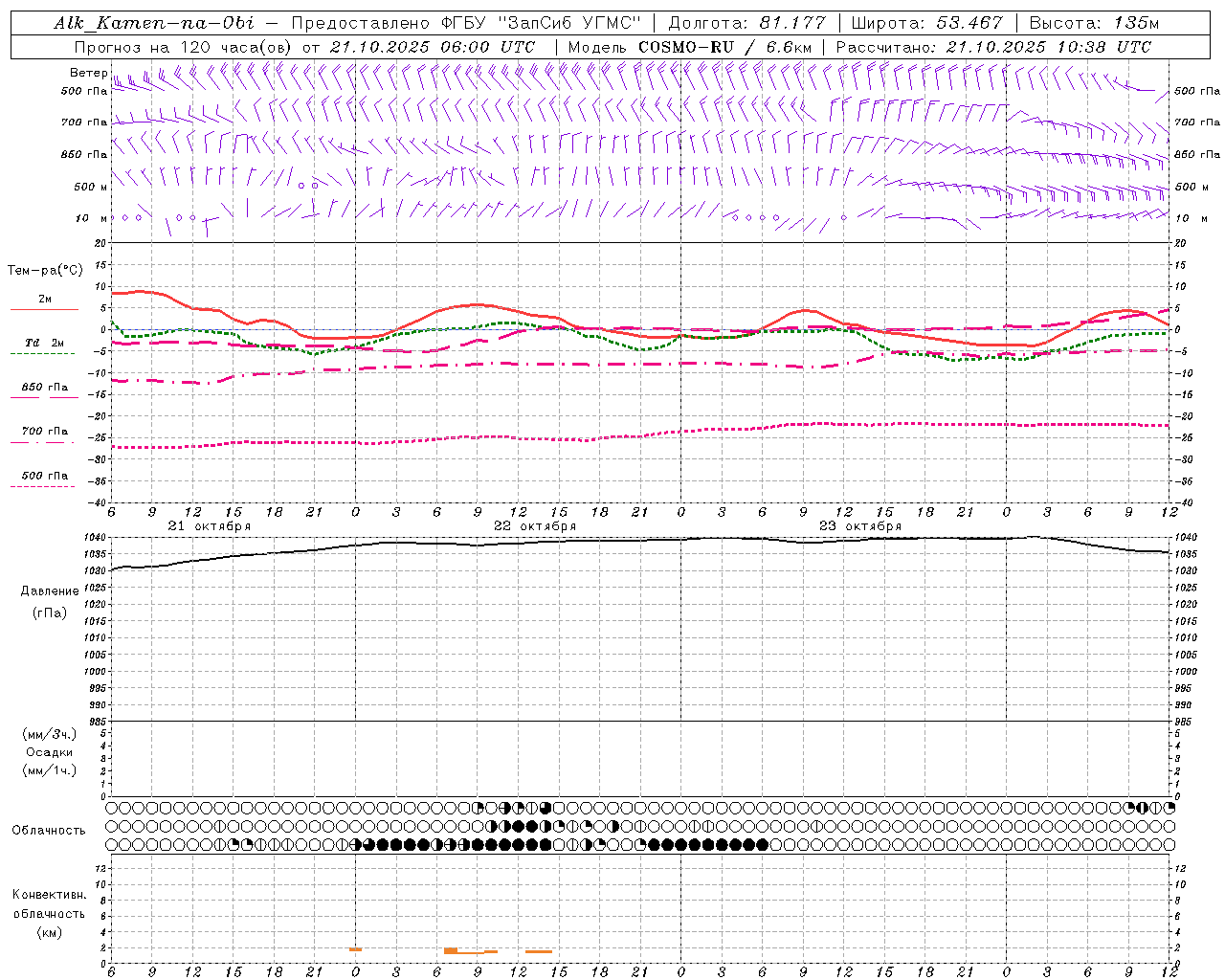Click the latitude value Широта: 53.467
This screenshot has height=980, width=1225.
[926, 23]
